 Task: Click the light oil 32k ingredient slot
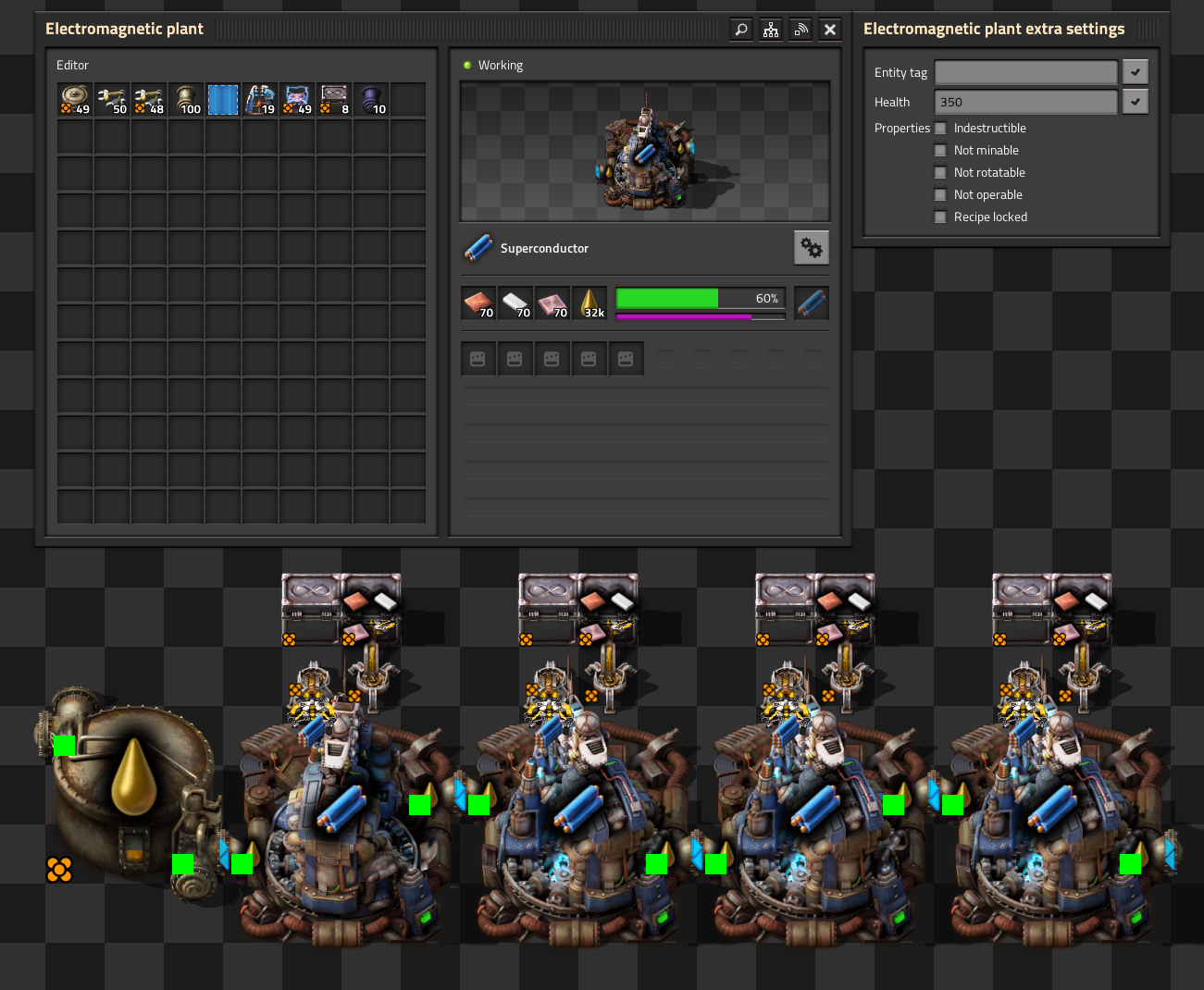click(x=590, y=303)
